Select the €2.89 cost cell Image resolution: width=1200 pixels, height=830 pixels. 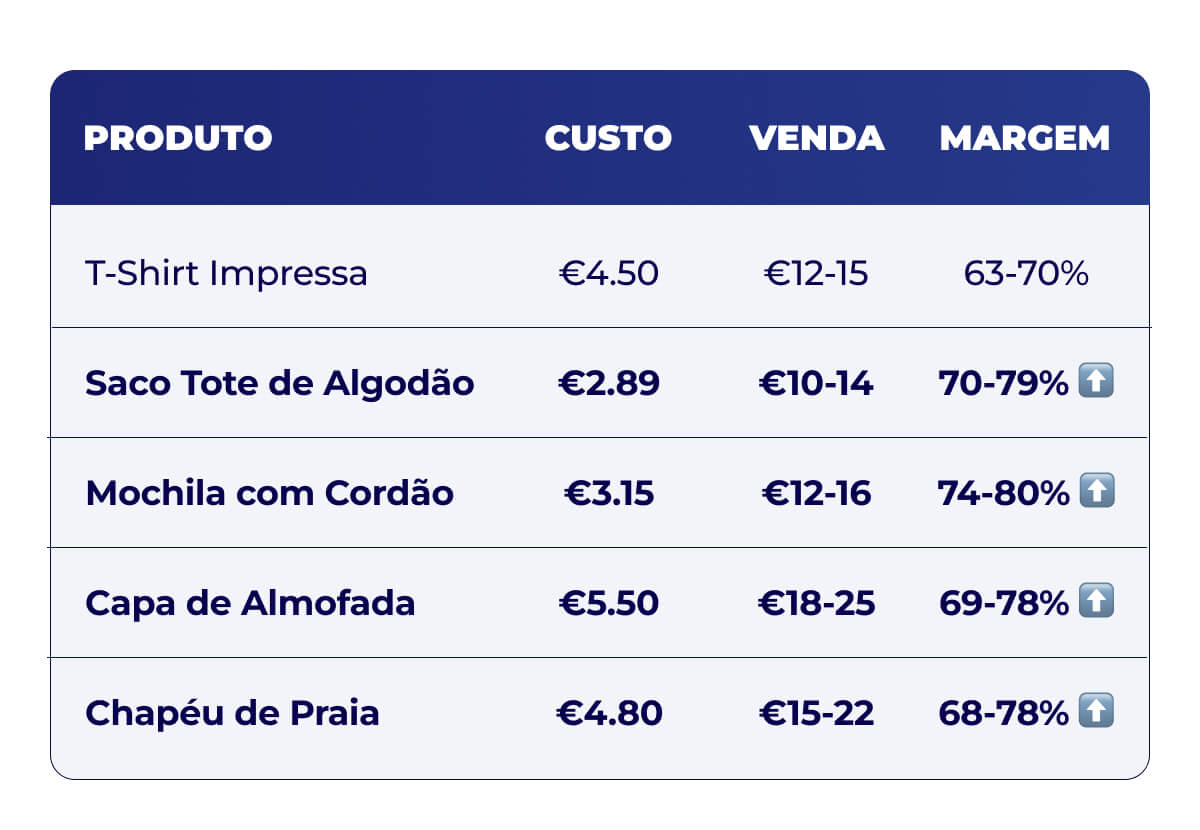(608, 383)
